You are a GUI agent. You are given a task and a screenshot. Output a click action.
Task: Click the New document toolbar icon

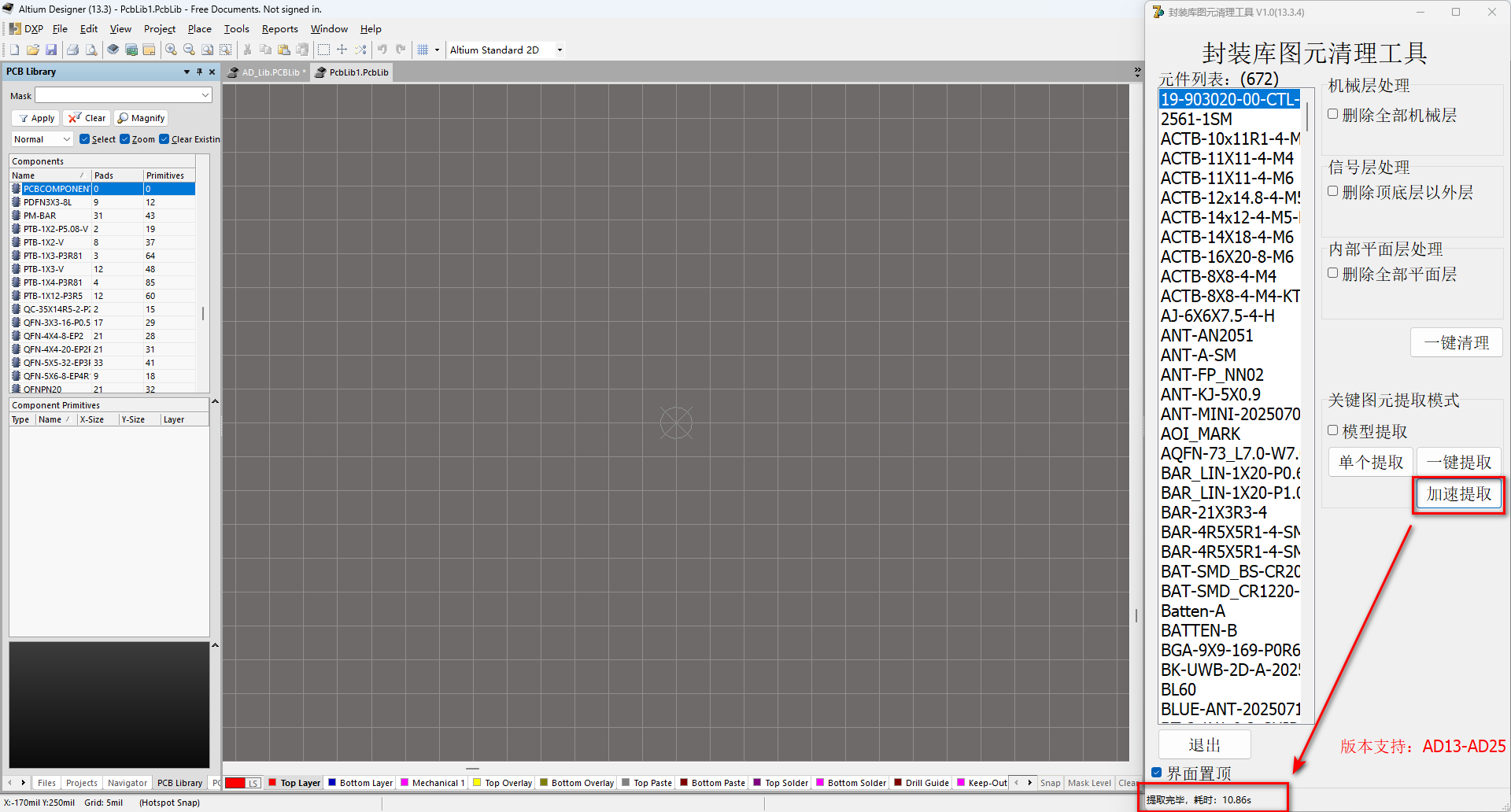tap(15, 50)
